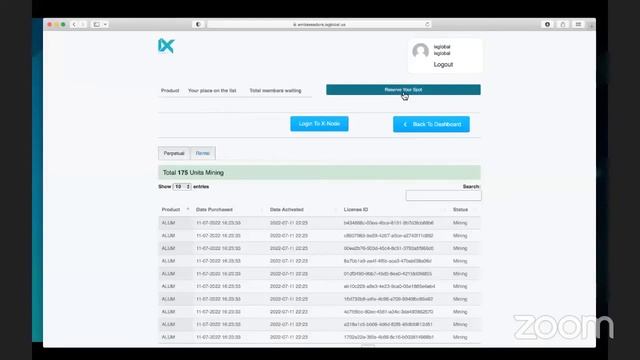
Task: Open the Show entries count dropdown
Action: 182,187
